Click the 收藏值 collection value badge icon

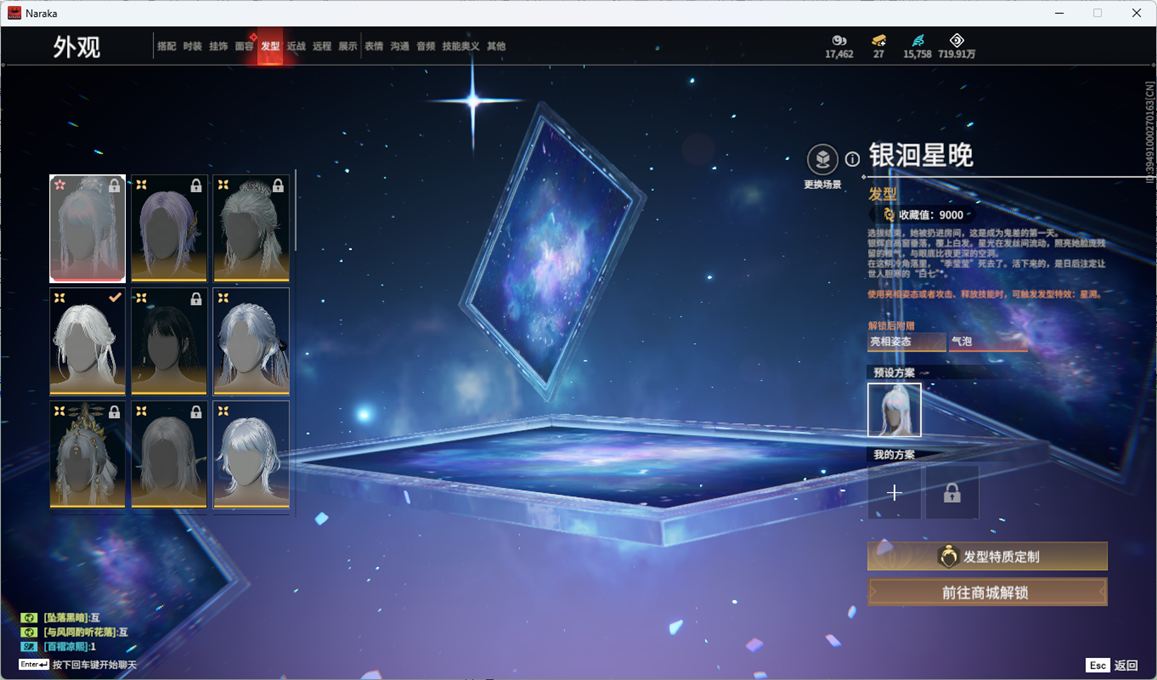click(x=890, y=215)
